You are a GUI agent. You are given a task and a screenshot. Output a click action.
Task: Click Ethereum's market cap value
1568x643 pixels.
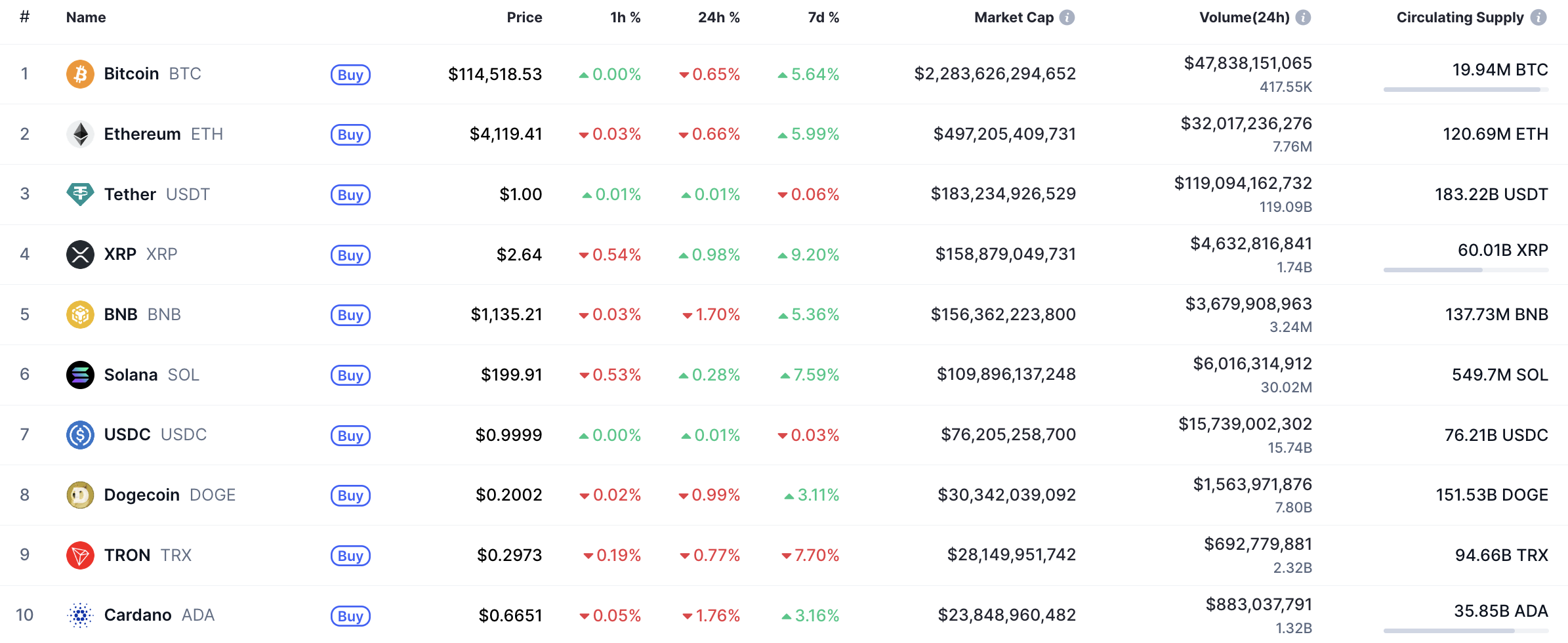coord(1004,135)
